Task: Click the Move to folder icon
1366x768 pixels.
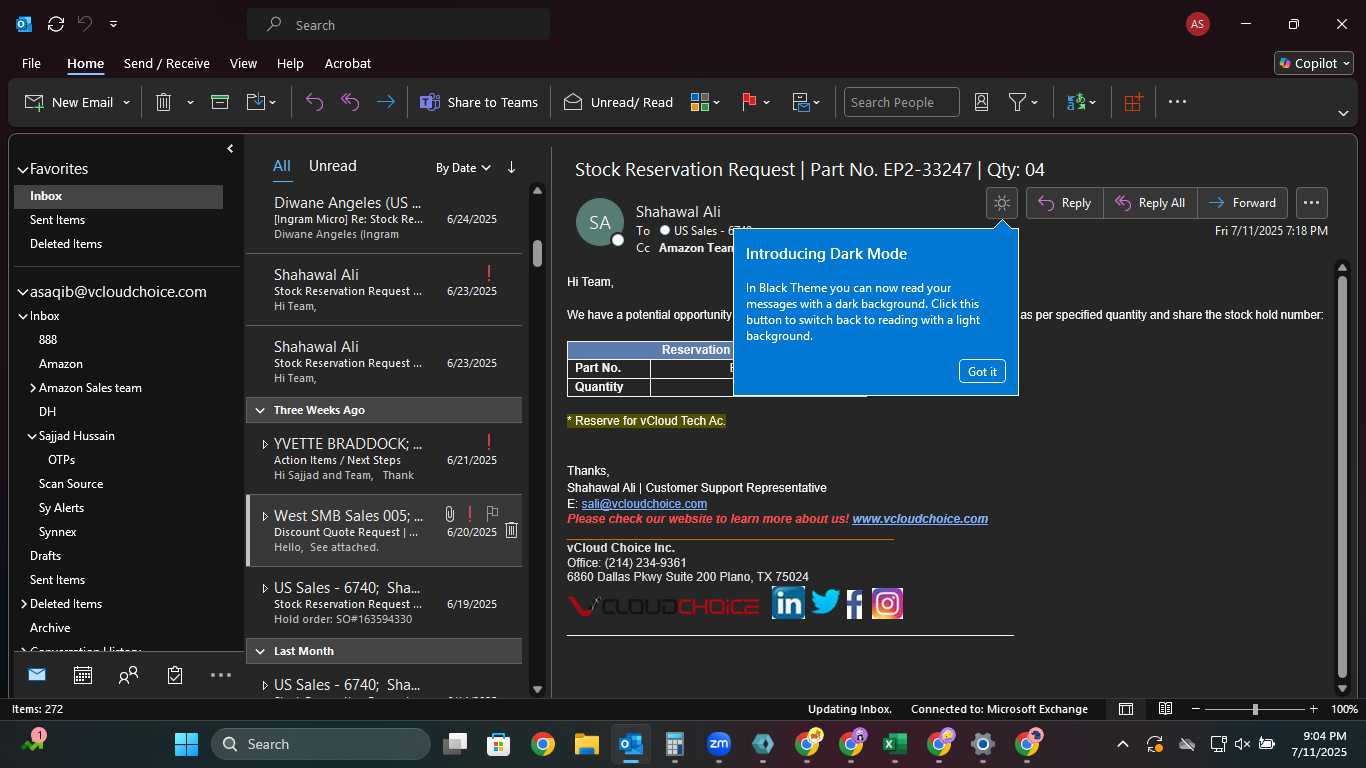Action: tap(255, 102)
